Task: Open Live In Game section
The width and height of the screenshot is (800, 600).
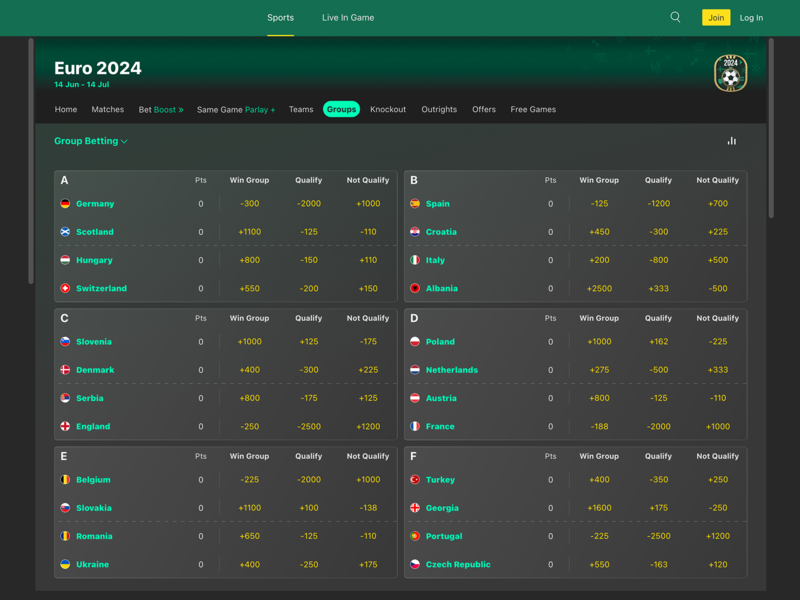Action: click(x=348, y=17)
